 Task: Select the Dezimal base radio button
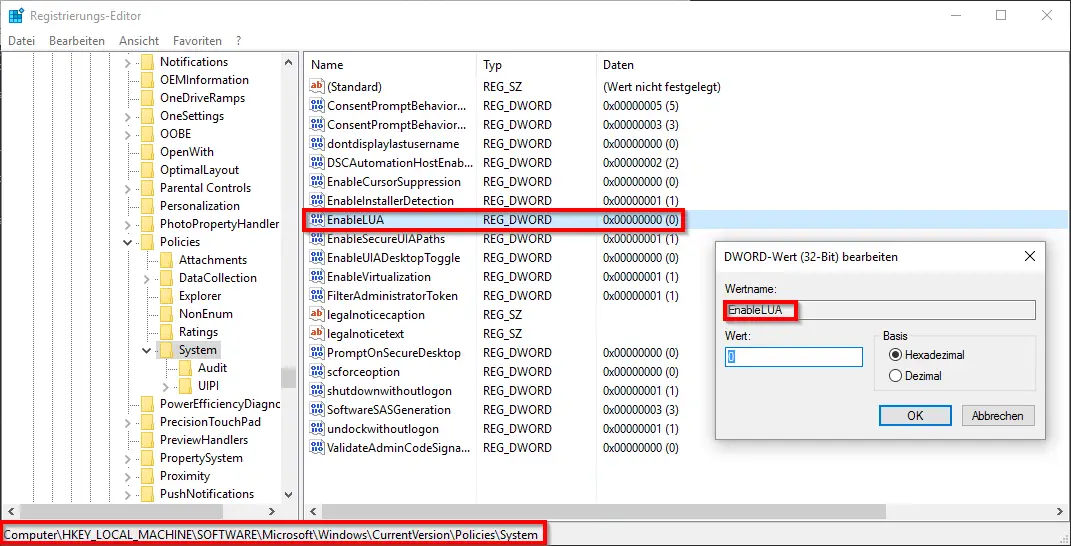point(895,376)
